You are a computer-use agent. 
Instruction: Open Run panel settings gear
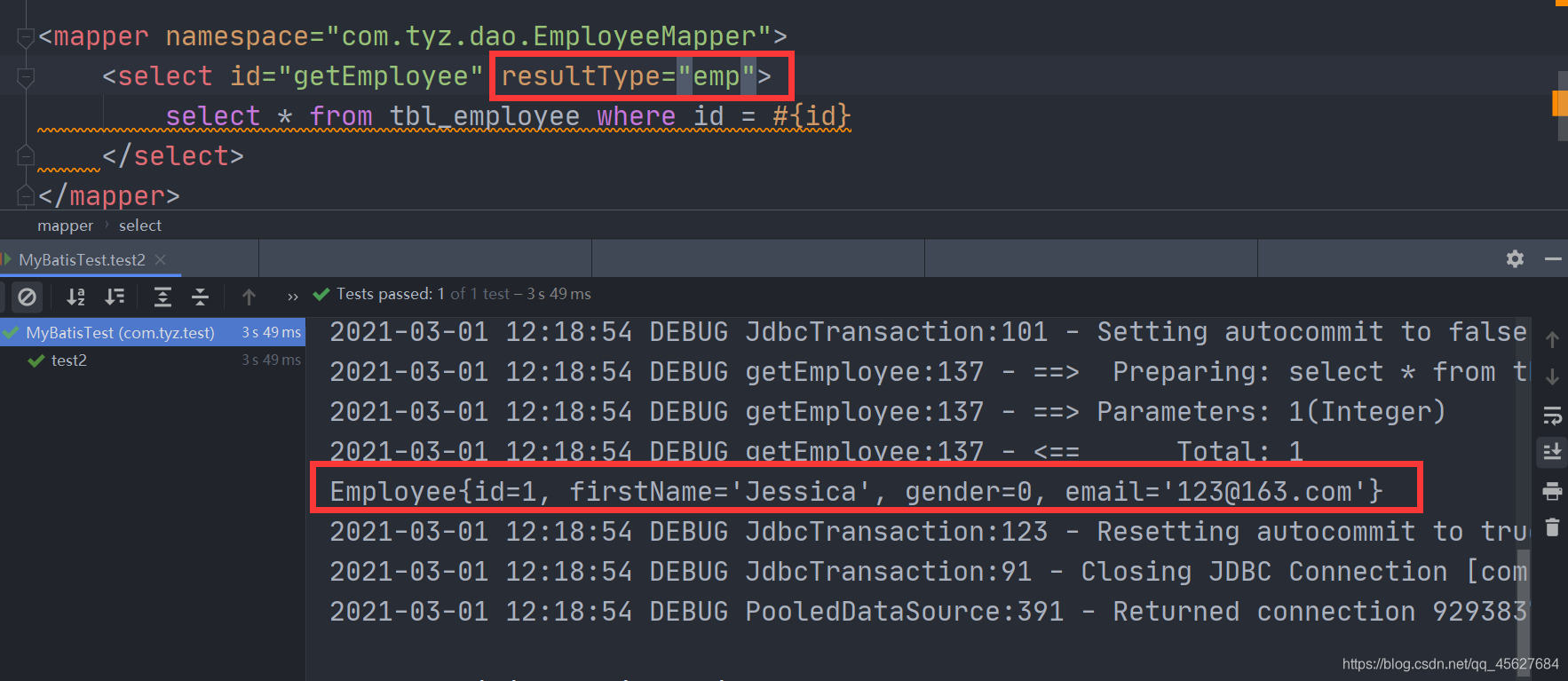tap(1516, 258)
